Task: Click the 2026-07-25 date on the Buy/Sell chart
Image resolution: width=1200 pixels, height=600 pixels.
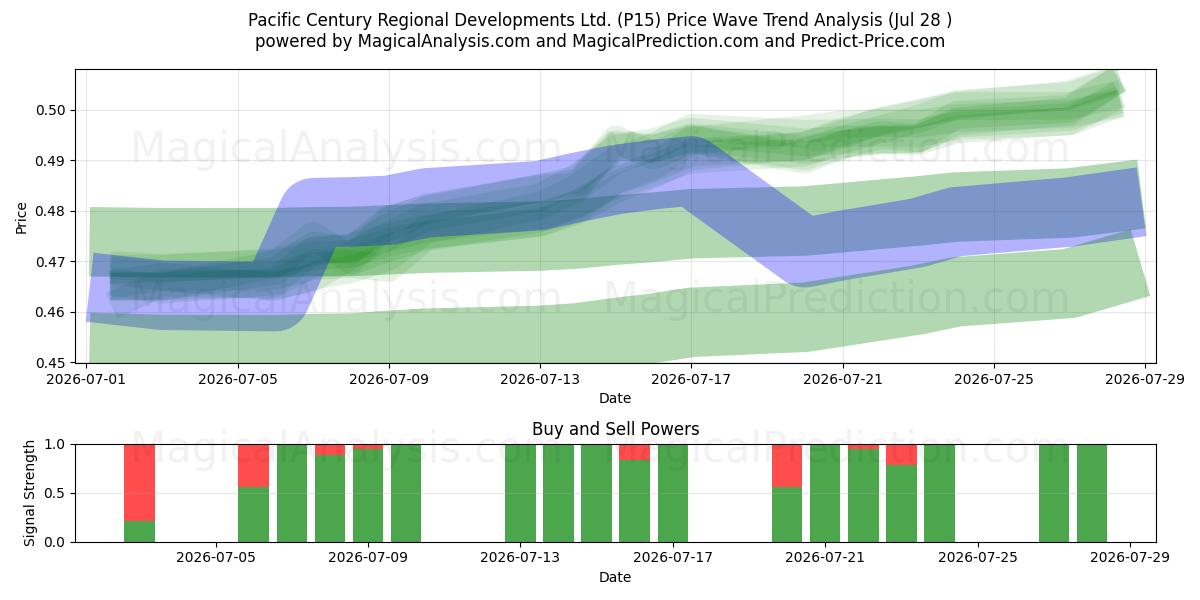Action: [x=978, y=558]
